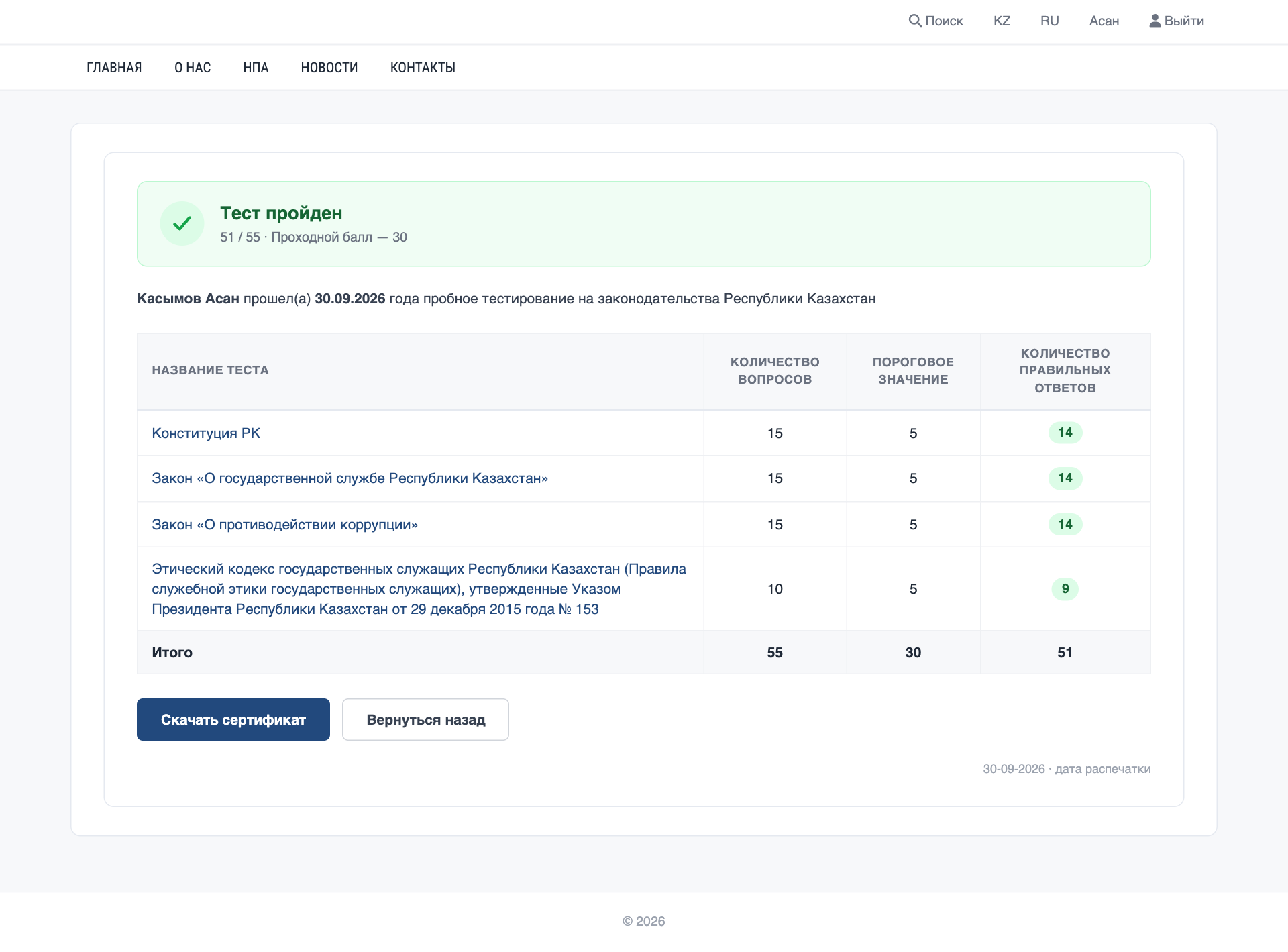Open the НПА menu item

(x=256, y=68)
